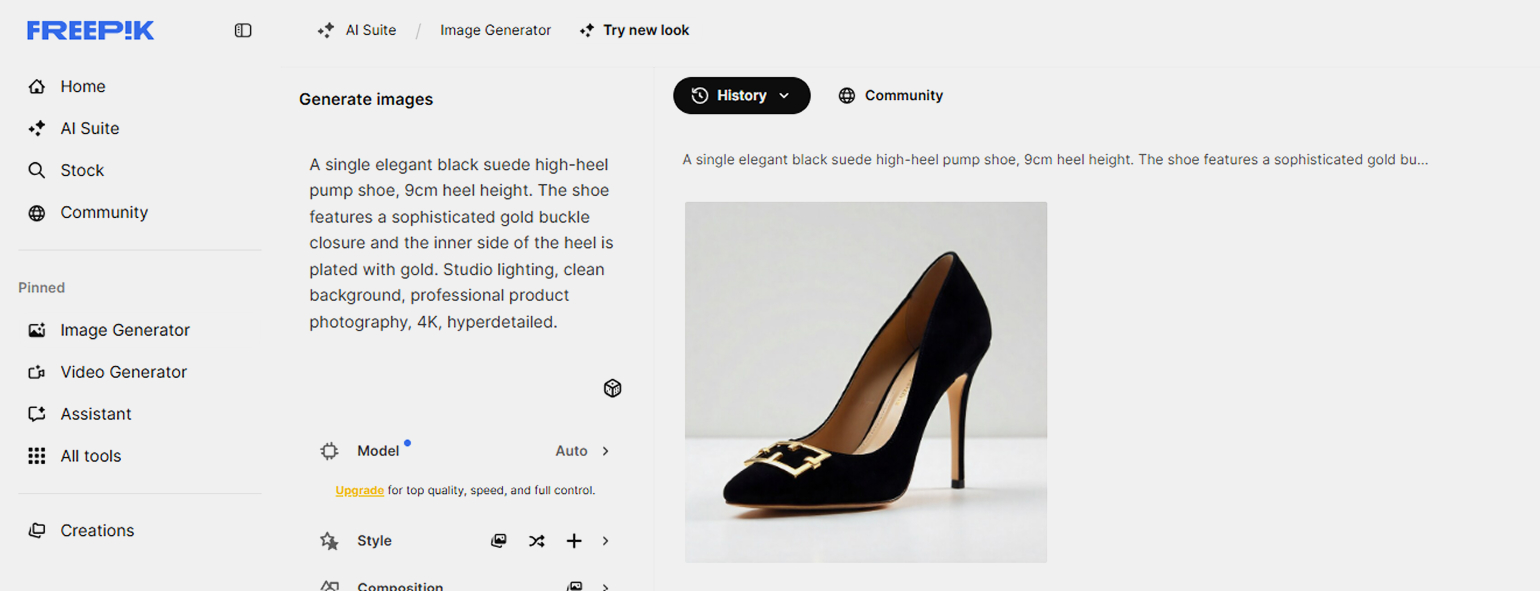The image size is (1540, 591).
Task: Click the image reference icon in the Composition row
Action: (574, 586)
